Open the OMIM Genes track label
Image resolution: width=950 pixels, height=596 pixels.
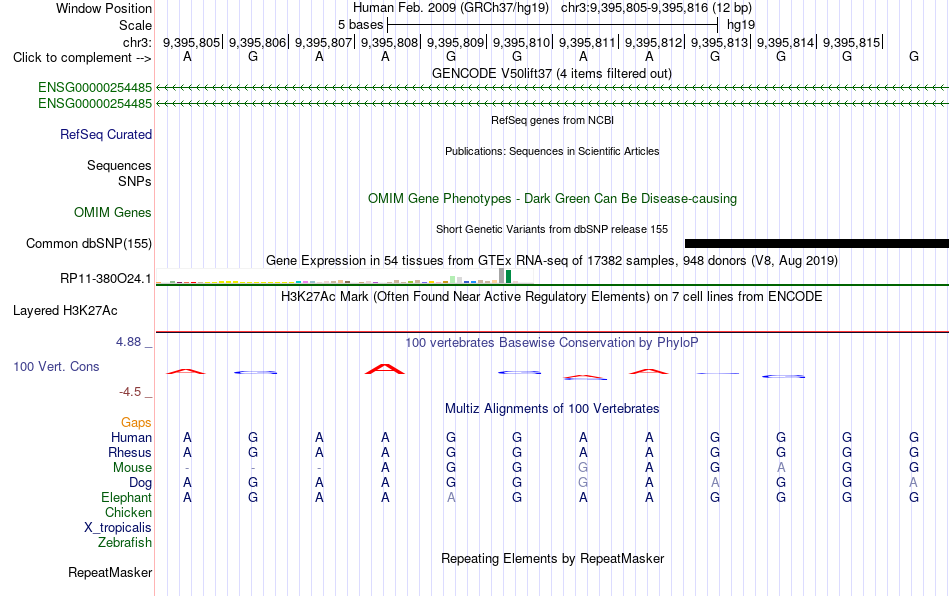click(113, 213)
